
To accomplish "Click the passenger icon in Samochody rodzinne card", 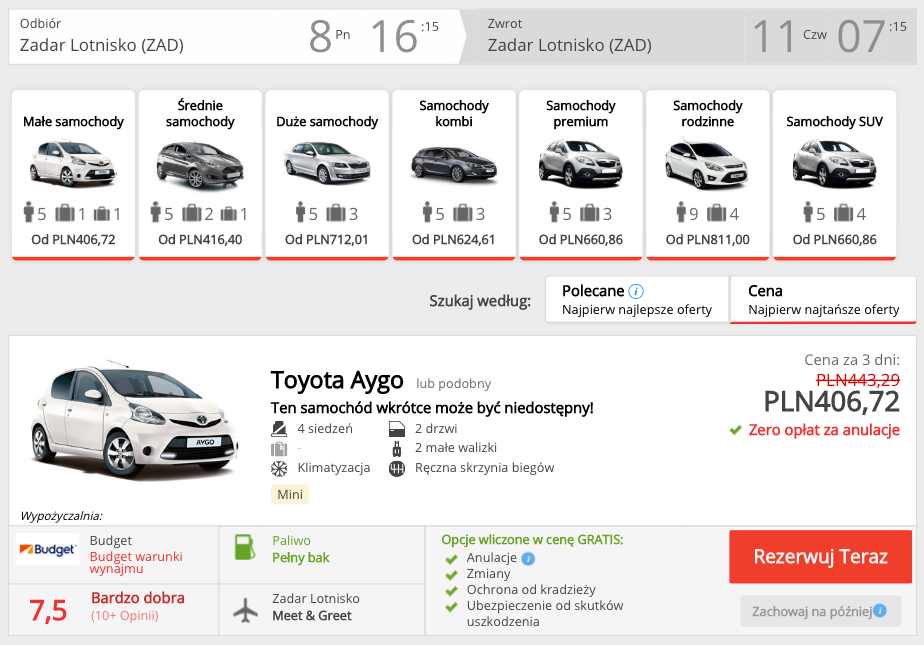I will (x=681, y=213).
